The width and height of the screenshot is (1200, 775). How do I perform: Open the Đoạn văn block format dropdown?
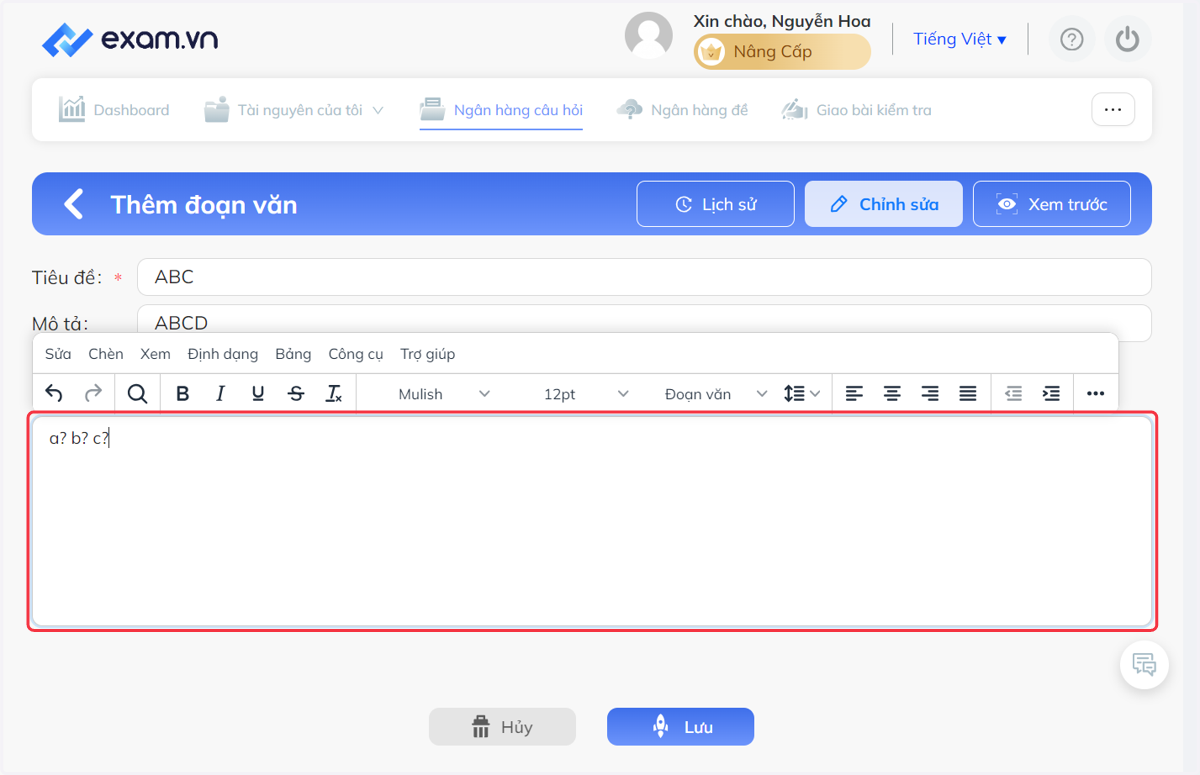pyautogui.click(x=714, y=394)
